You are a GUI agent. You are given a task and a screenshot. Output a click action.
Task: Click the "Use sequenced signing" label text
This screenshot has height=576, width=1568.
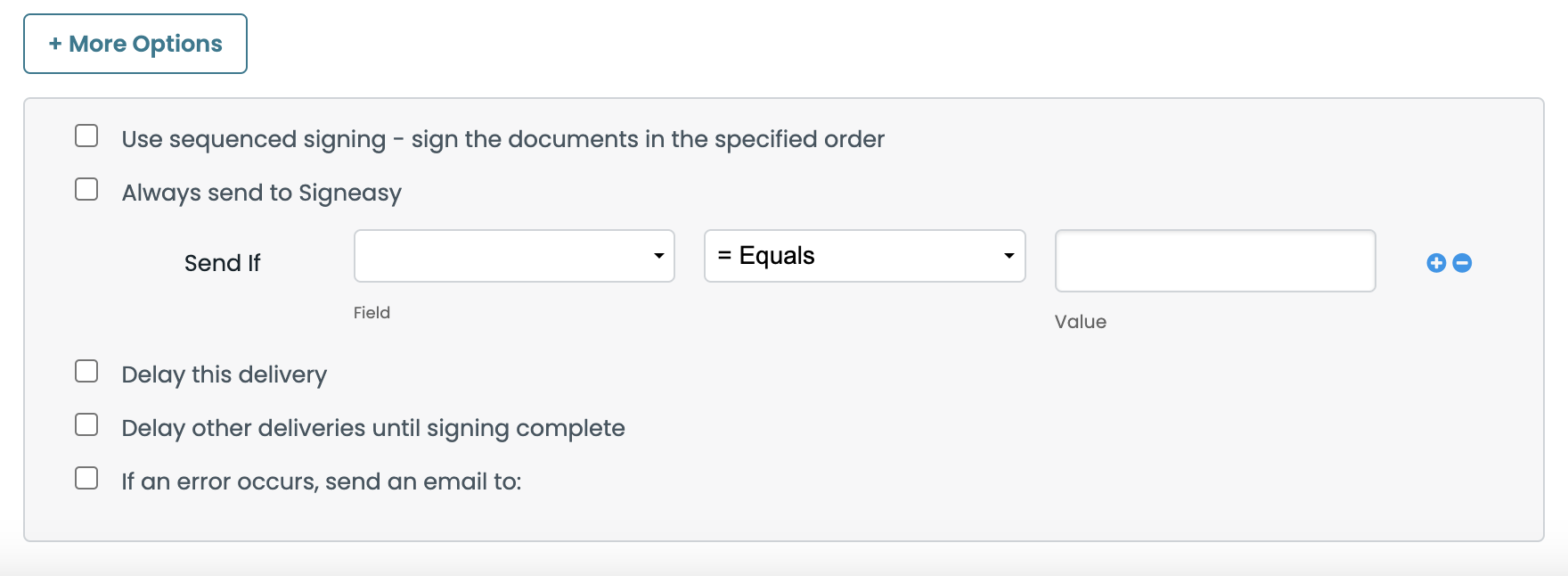coord(502,139)
